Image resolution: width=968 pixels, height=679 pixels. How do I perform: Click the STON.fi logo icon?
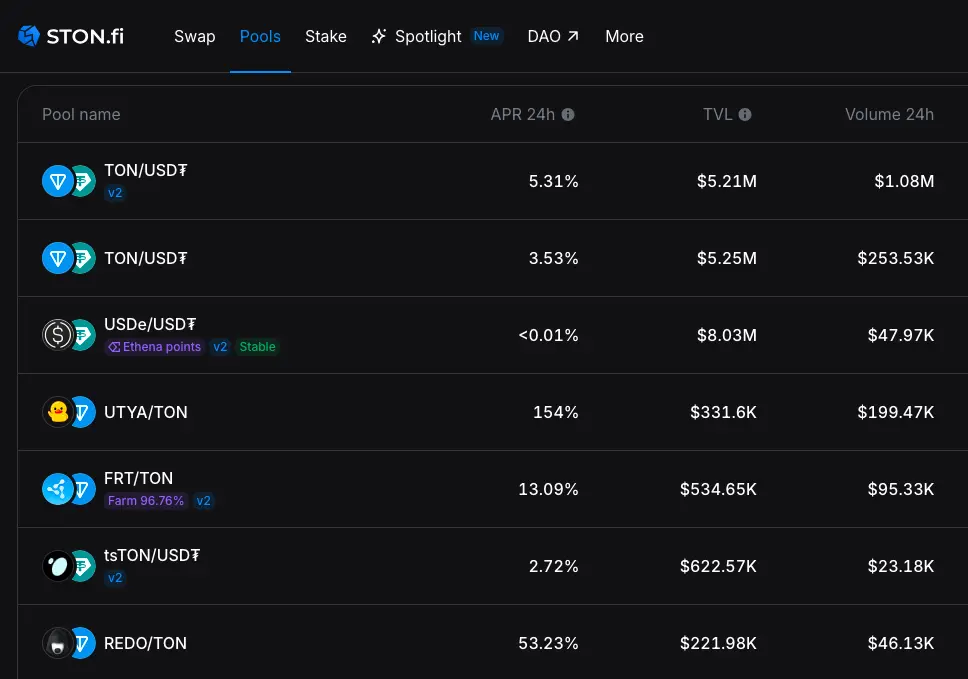click(x=28, y=37)
